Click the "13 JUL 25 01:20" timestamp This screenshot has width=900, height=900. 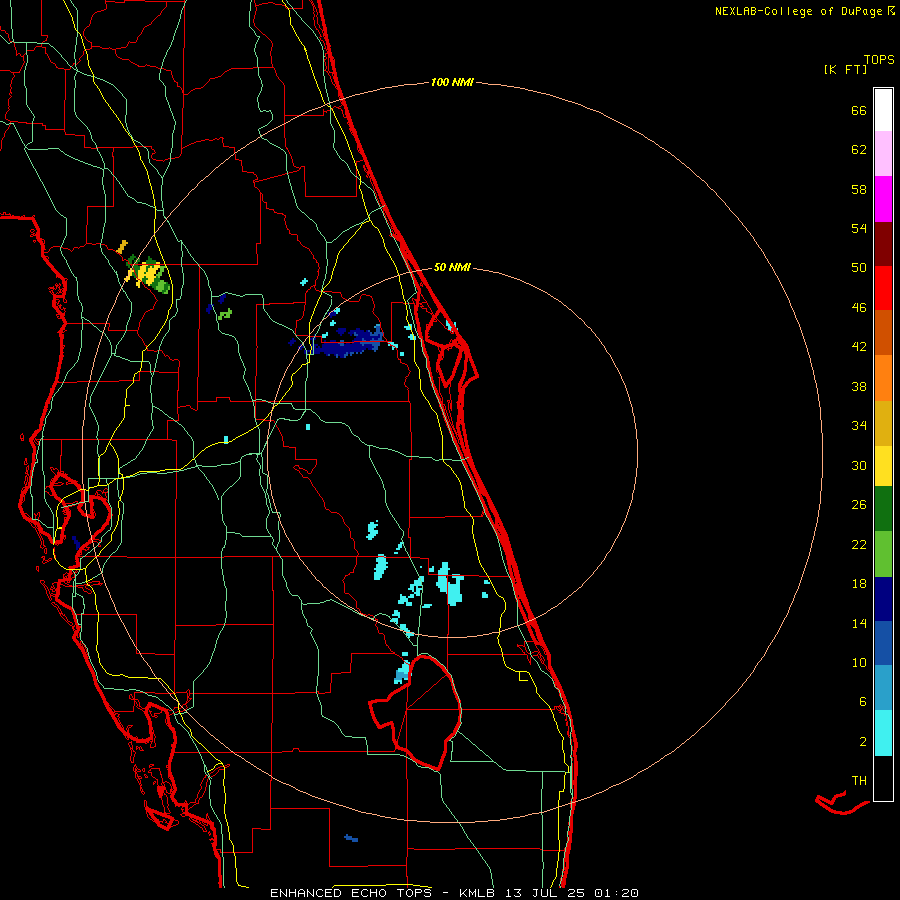[x=572, y=893]
